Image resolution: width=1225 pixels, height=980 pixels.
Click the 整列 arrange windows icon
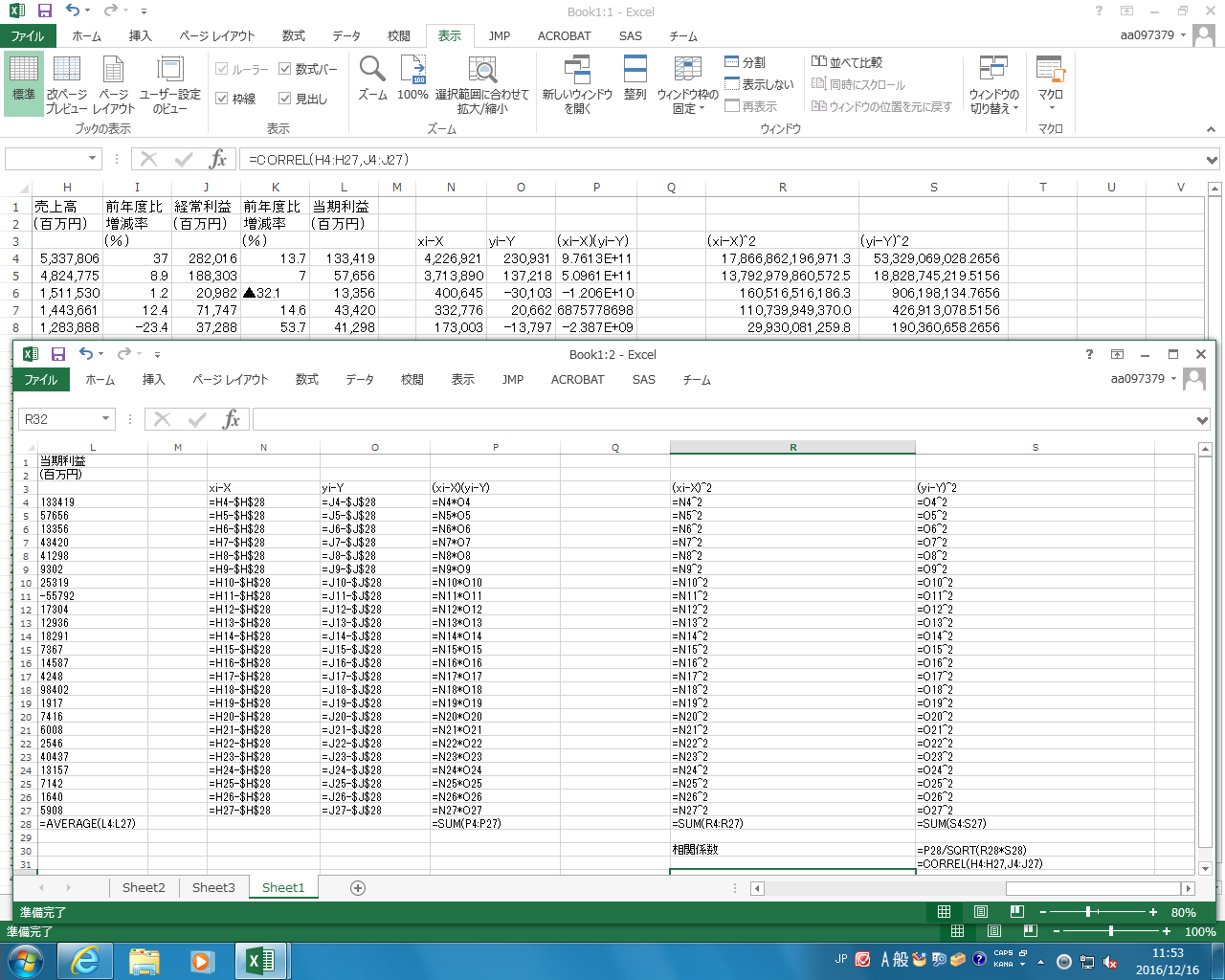(x=635, y=71)
